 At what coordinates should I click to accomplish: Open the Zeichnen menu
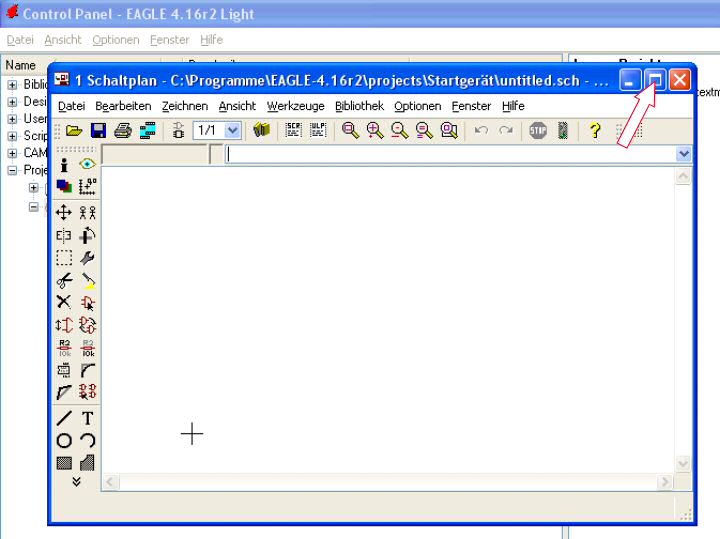click(184, 106)
